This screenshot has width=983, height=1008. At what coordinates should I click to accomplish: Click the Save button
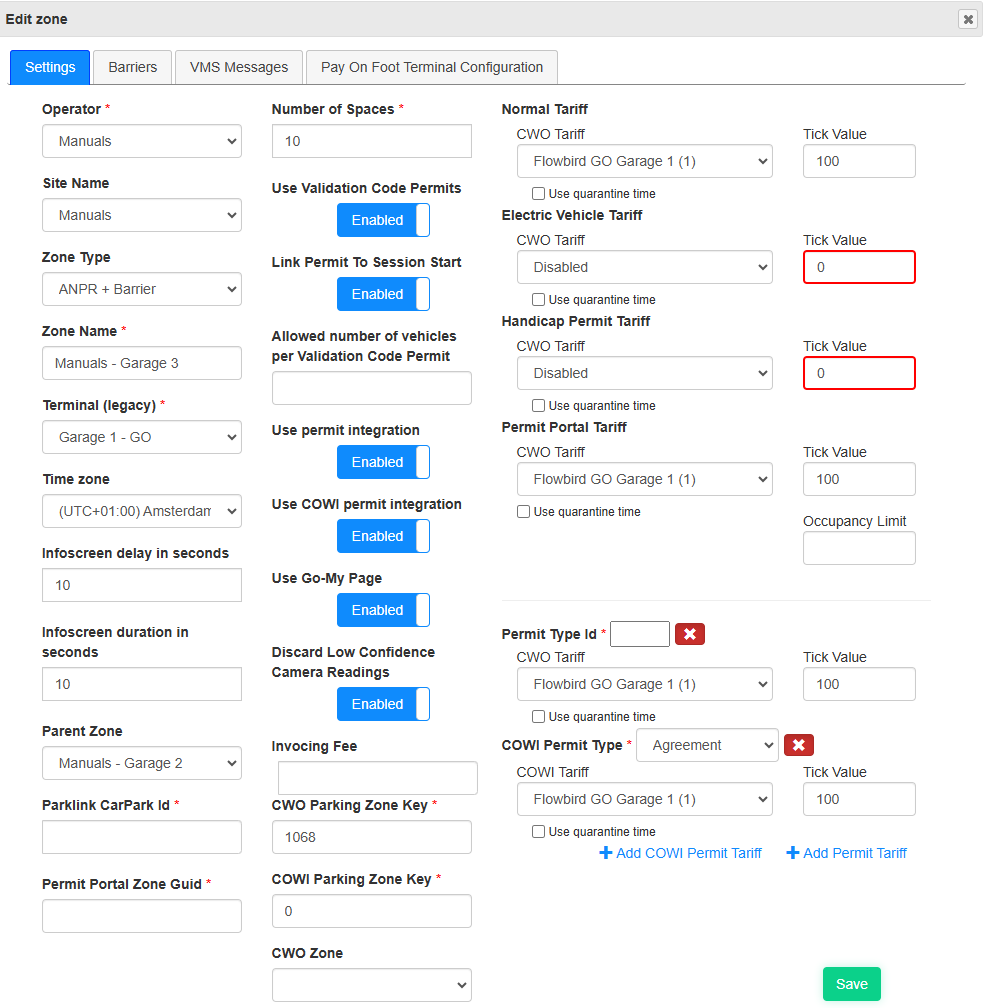pyautogui.click(x=852, y=984)
